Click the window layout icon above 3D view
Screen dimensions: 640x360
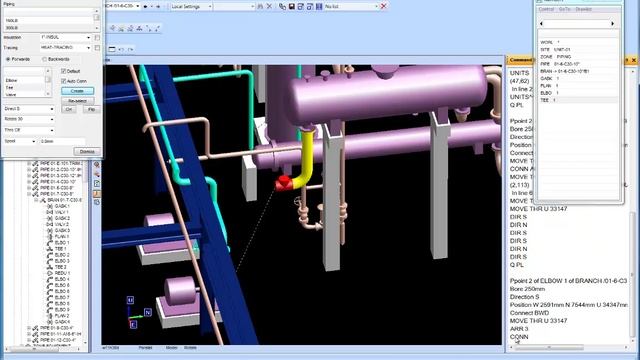(x=112, y=49)
